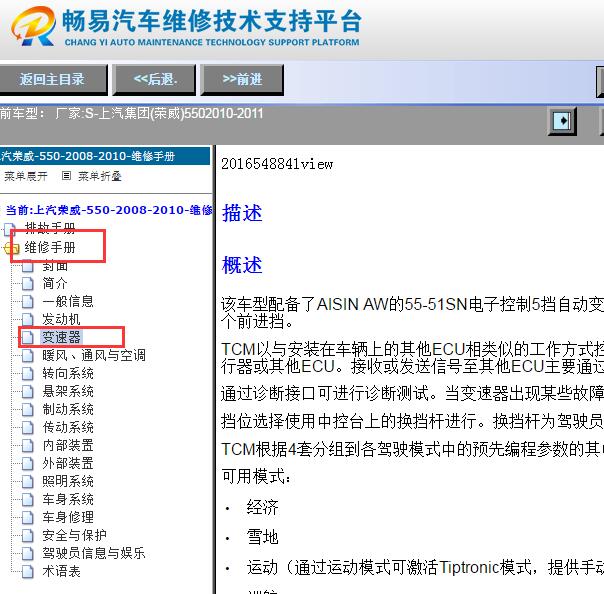Click page icon next to 暖风、通风与空调
Viewport: 604px width, 594px height.
click(x=27, y=356)
